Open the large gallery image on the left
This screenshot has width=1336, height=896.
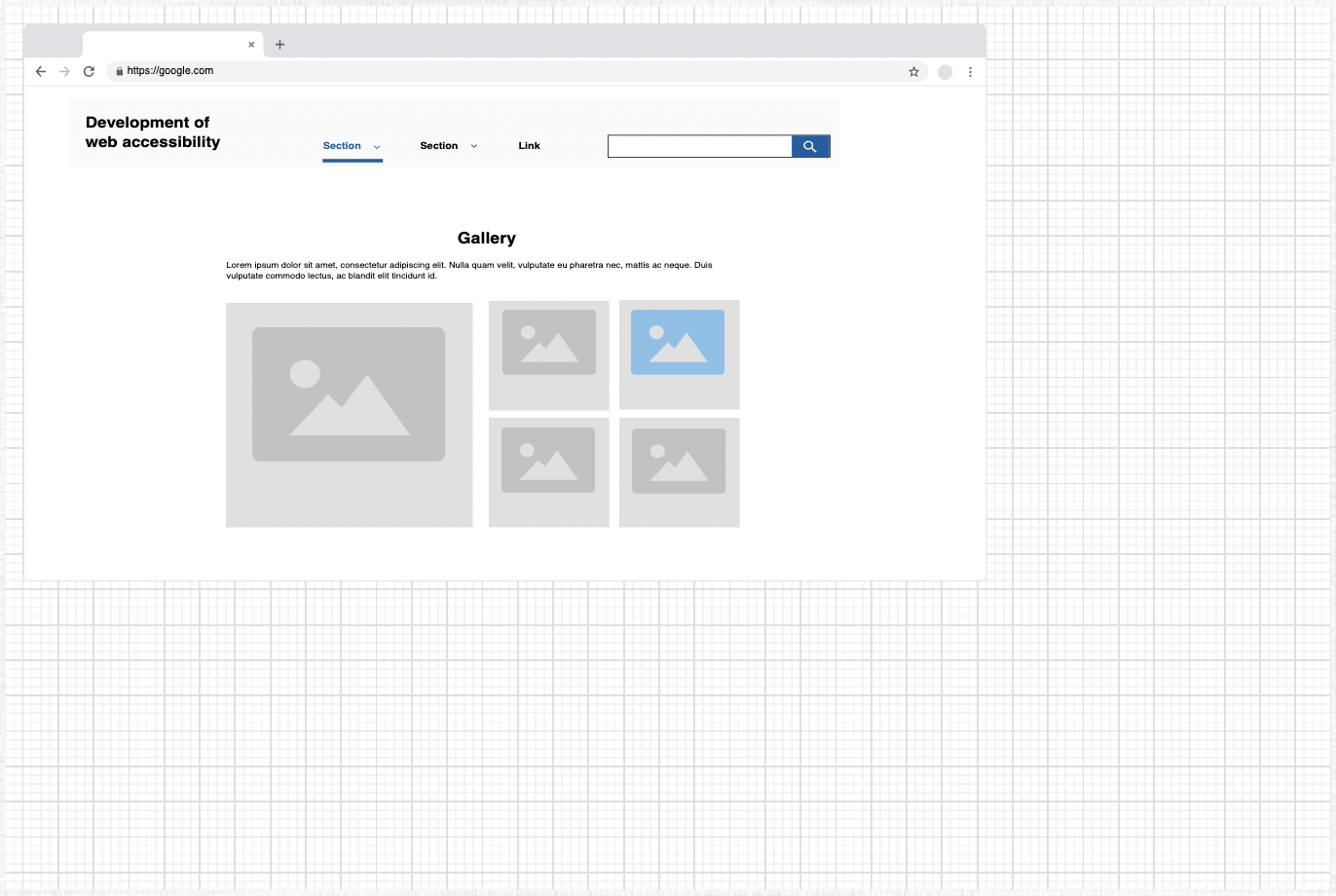[349, 415]
